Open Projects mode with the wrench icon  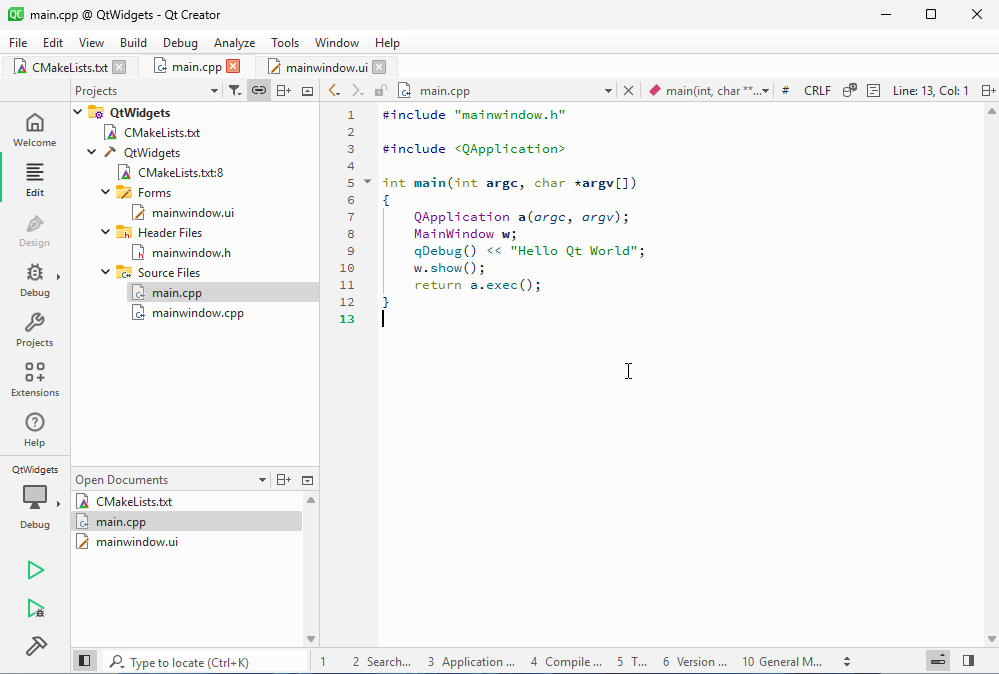click(34, 330)
